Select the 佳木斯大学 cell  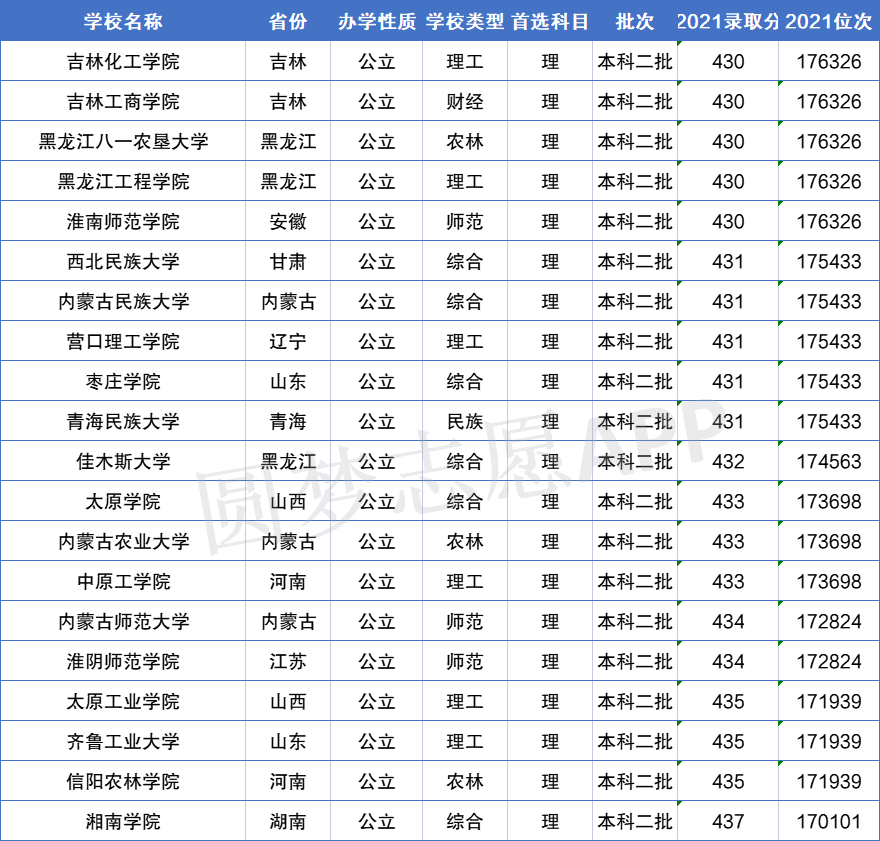tap(123, 461)
